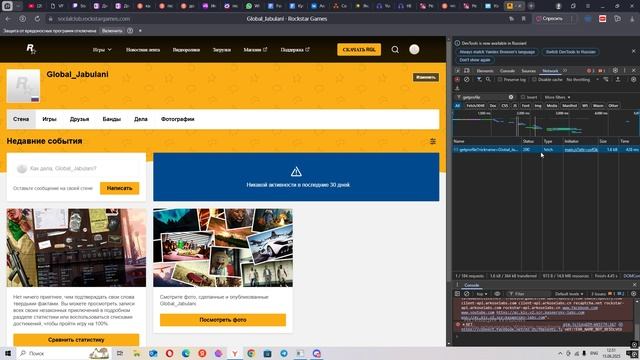This screenshot has height=360, width=640.
Task: Select the Other request type filter
Action: 613,106
